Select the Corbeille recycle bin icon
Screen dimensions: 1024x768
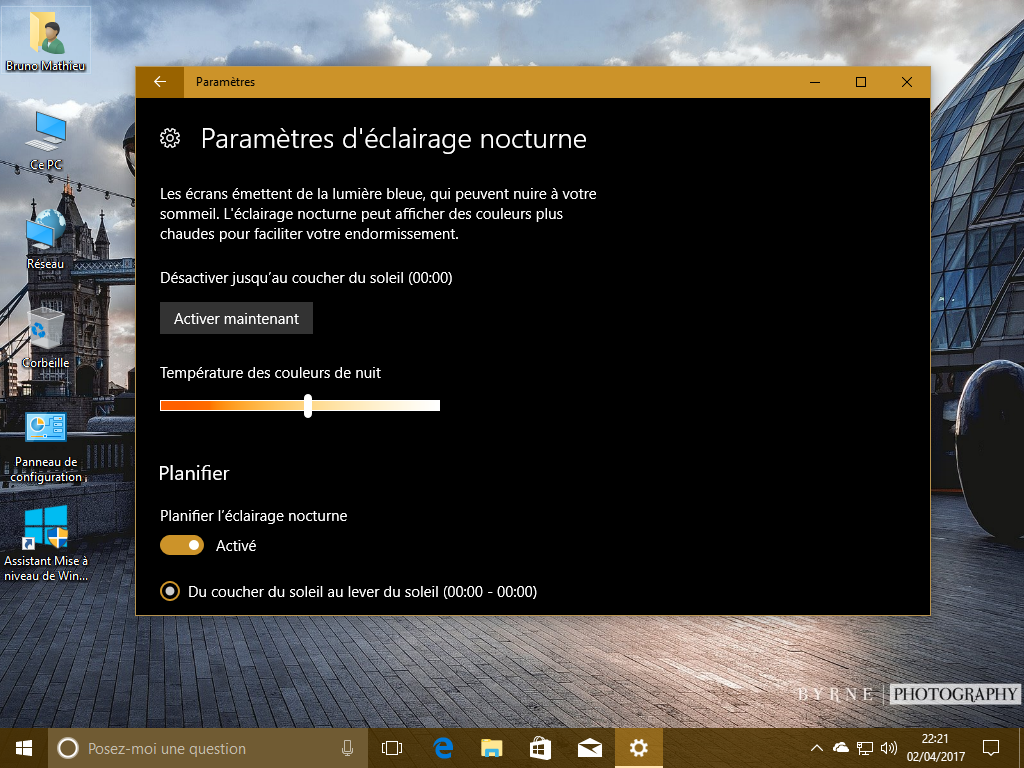point(46,338)
